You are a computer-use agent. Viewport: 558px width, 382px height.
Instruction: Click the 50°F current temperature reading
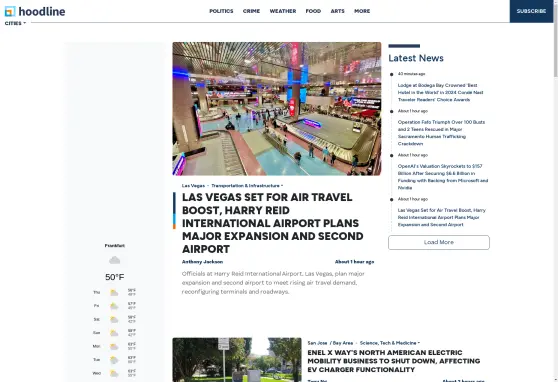coord(115,277)
